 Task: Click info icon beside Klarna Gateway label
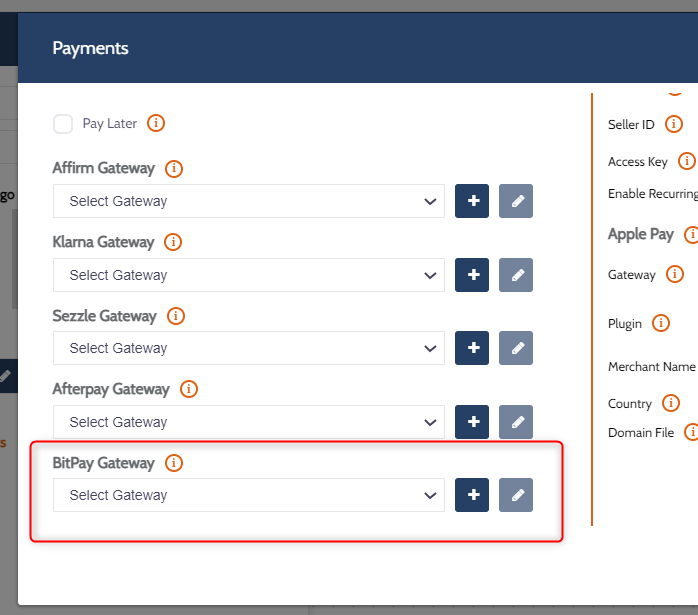click(x=173, y=242)
